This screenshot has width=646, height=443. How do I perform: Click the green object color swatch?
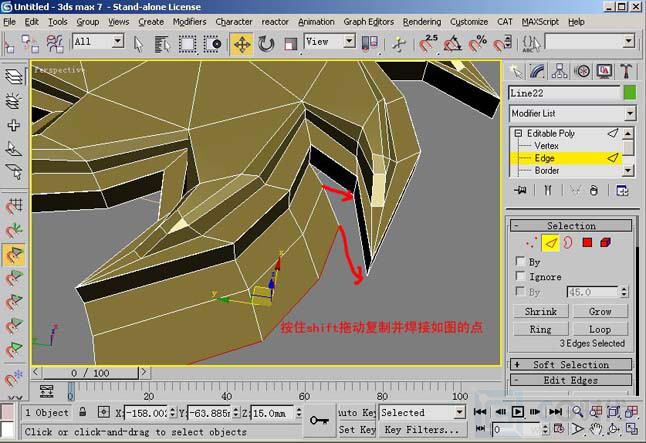629,93
